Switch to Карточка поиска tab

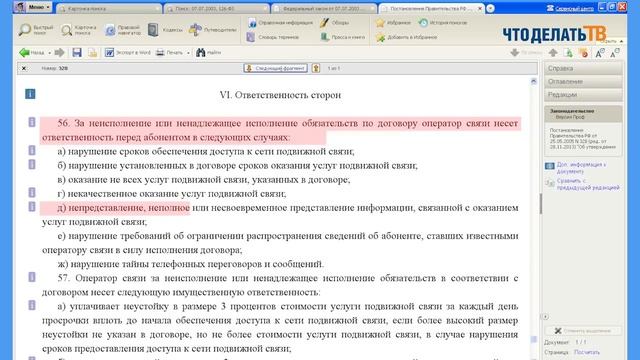coord(109,9)
